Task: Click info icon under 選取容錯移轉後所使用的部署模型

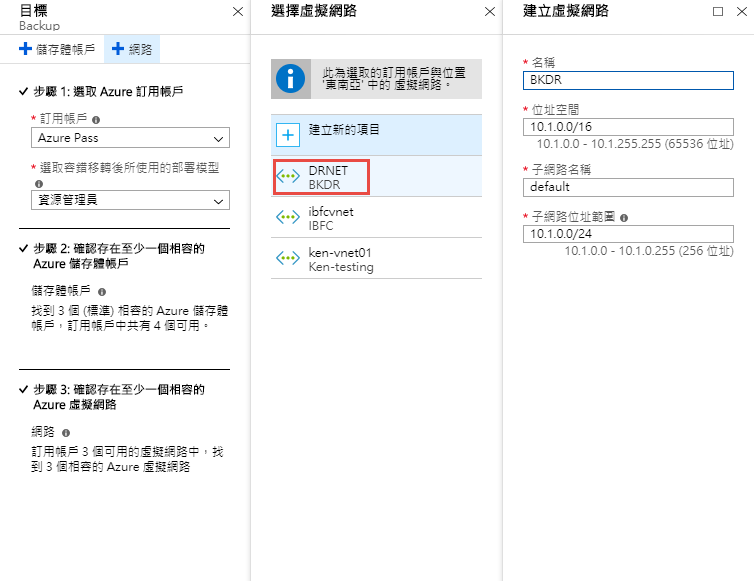Action: (39, 184)
